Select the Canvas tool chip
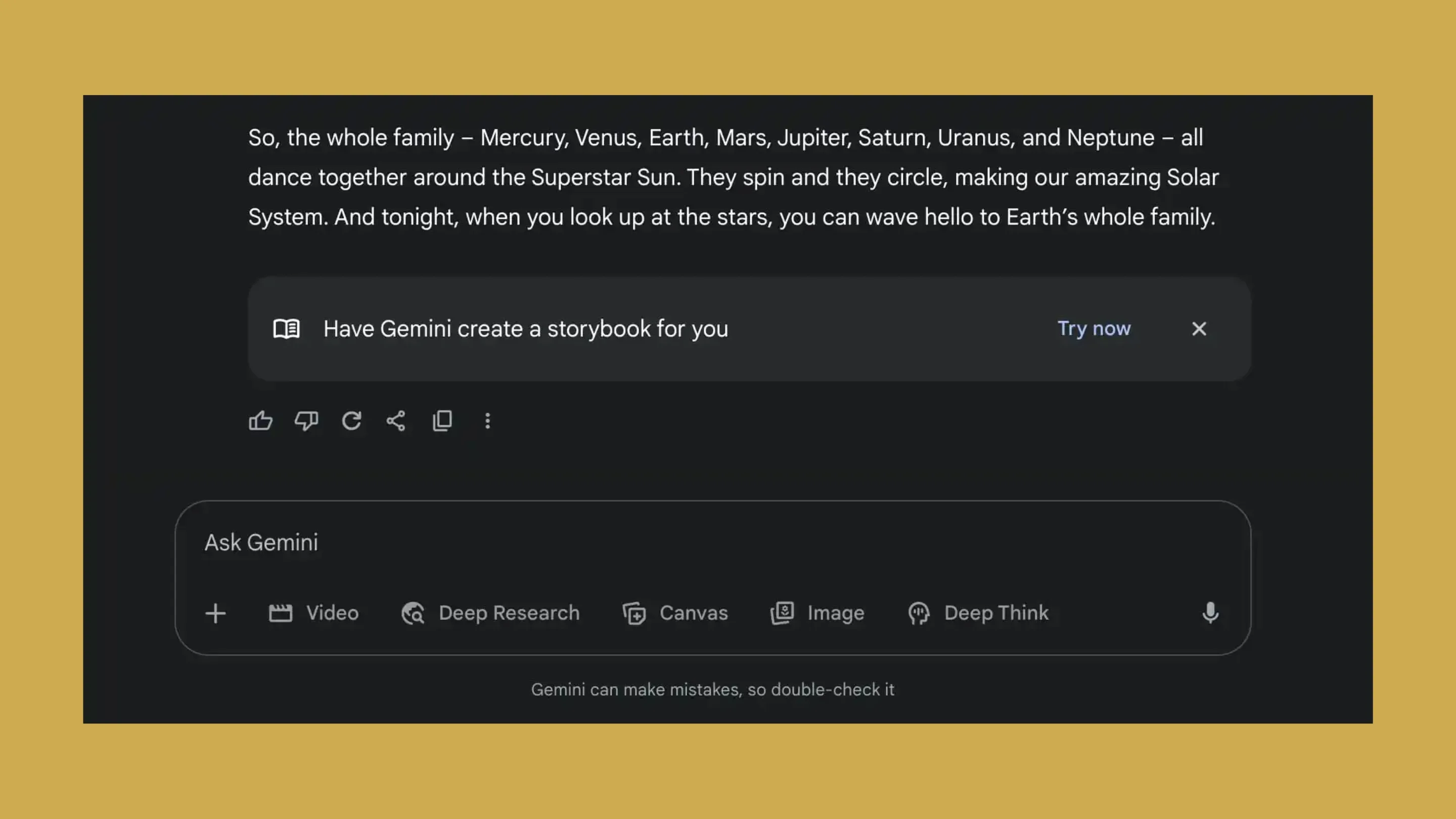Screen dimensions: 1456x819 tap(675, 613)
